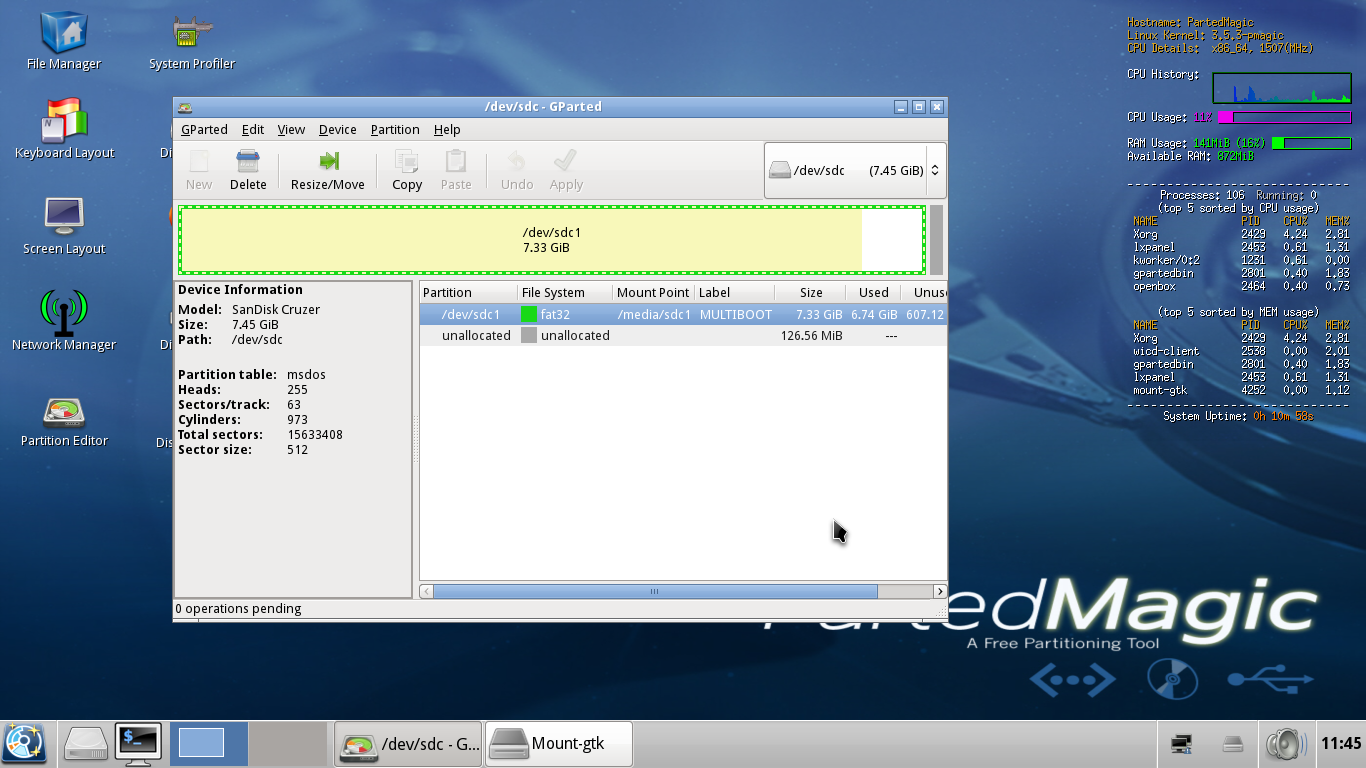Viewport: 1366px width, 768px height.
Task: Launch Network Manager from the desktop
Action: tap(64, 318)
